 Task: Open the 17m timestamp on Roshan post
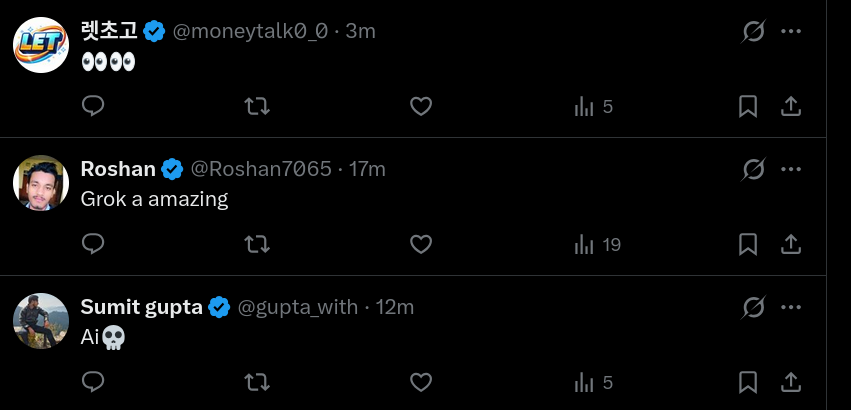[x=367, y=169]
